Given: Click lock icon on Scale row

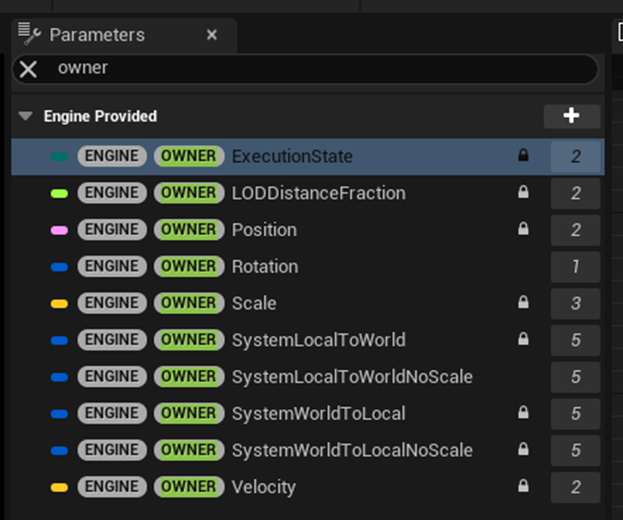Looking at the screenshot, I should [523, 302].
